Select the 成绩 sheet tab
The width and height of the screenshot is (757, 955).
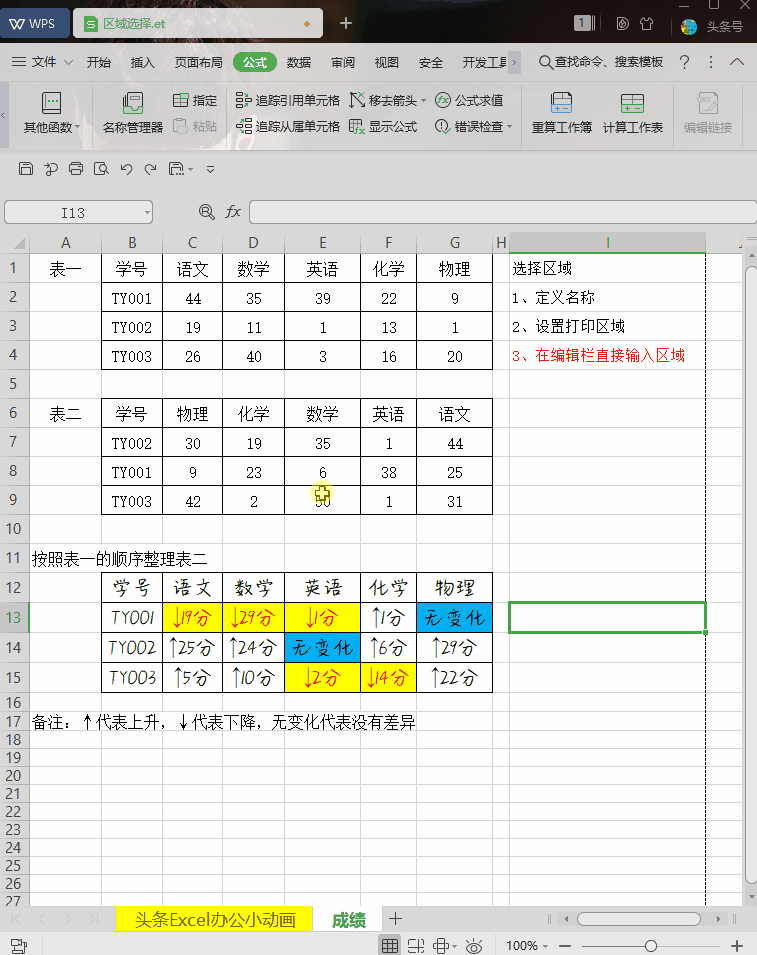348,920
